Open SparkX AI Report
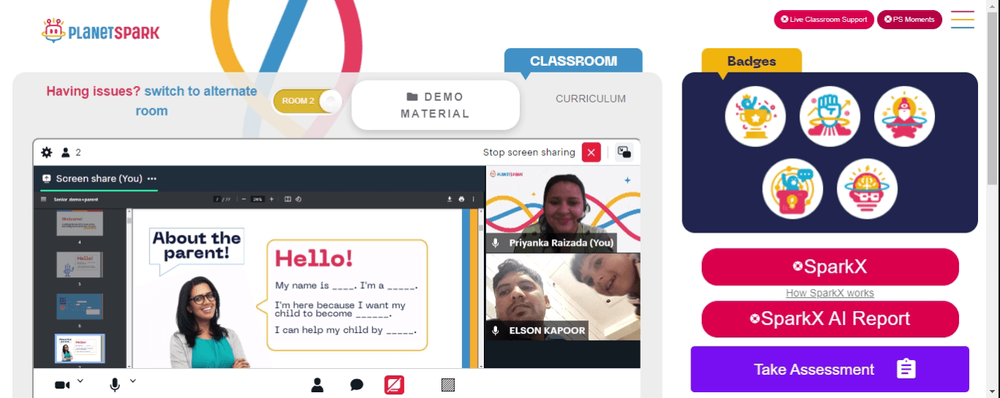The width and height of the screenshot is (1000, 398). [x=830, y=318]
